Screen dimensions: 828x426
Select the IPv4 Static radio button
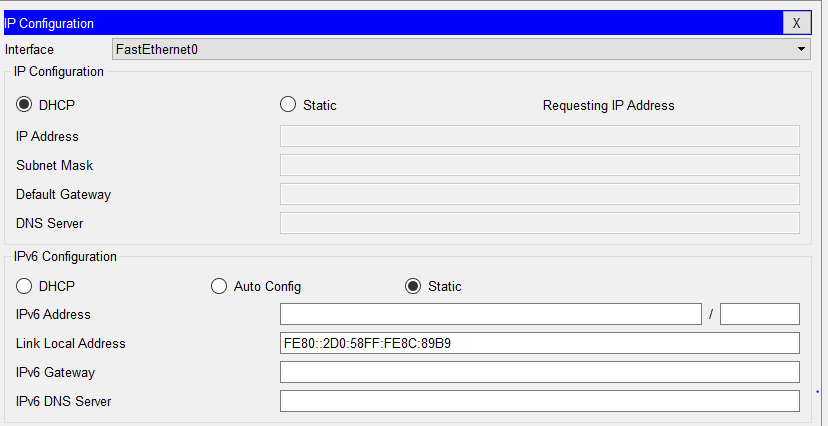[288, 105]
